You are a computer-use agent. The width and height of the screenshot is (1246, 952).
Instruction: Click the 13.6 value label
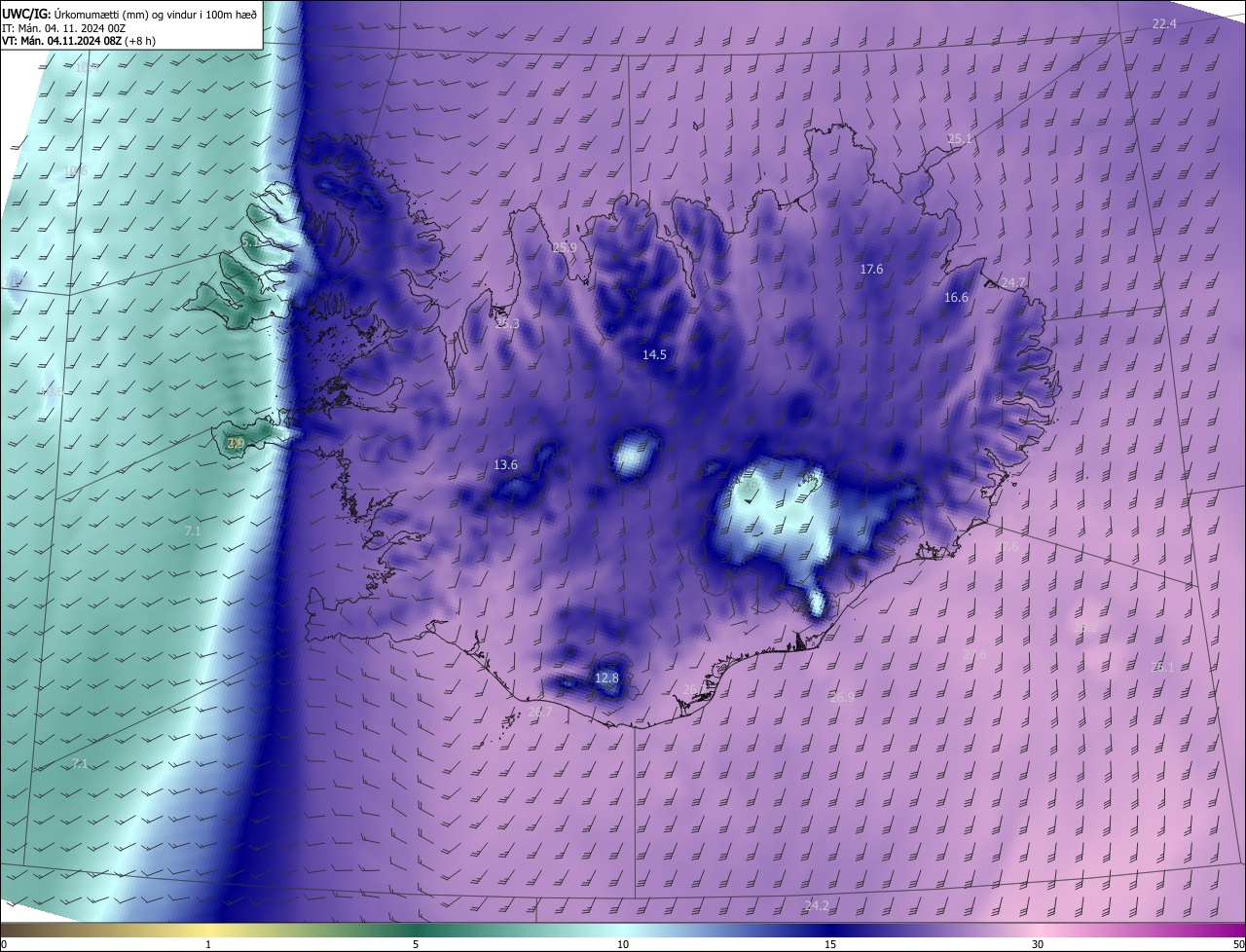pos(505,465)
